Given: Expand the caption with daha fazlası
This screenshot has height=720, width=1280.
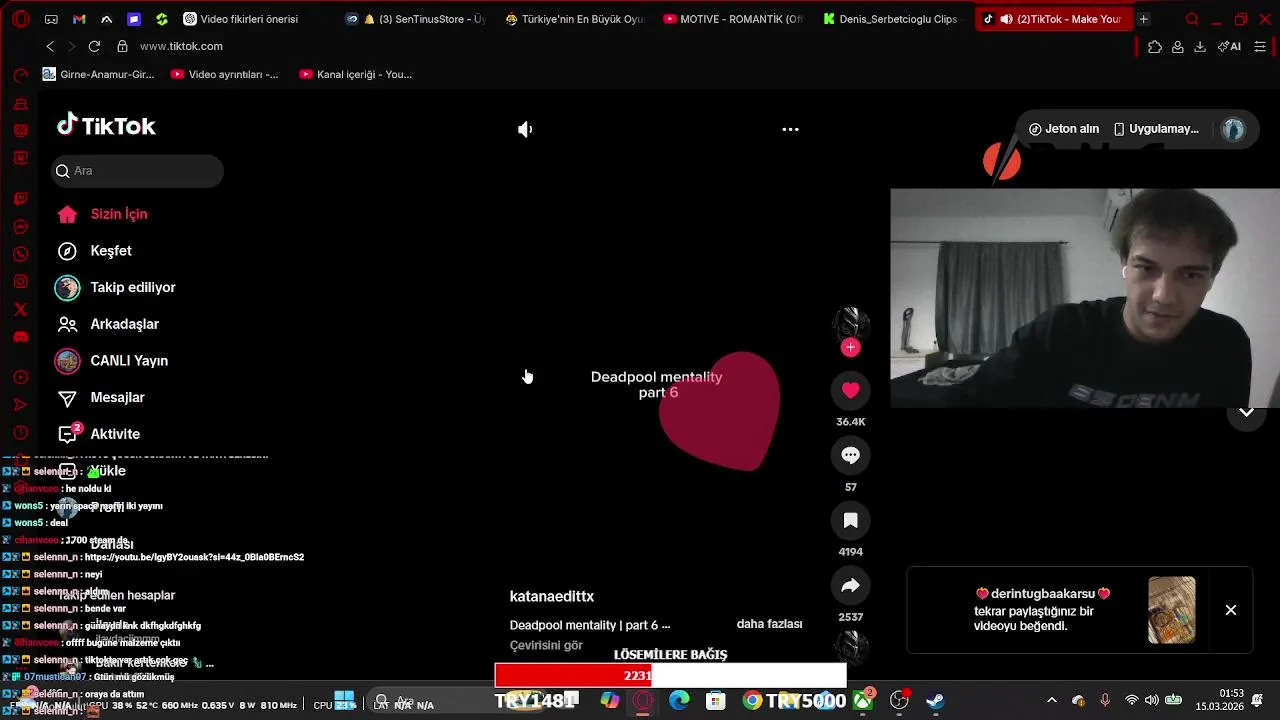Looking at the screenshot, I should [769, 624].
